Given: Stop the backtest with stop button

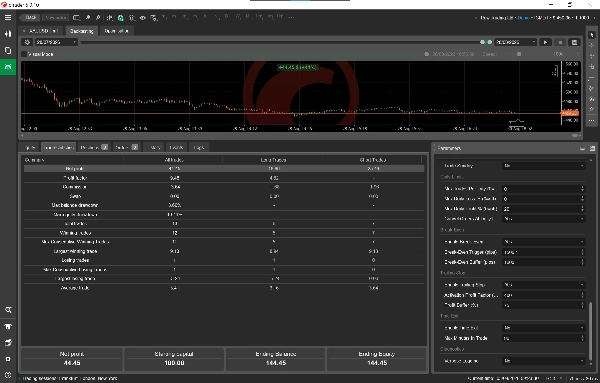Looking at the screenshot, I should [x=560, y=42].
